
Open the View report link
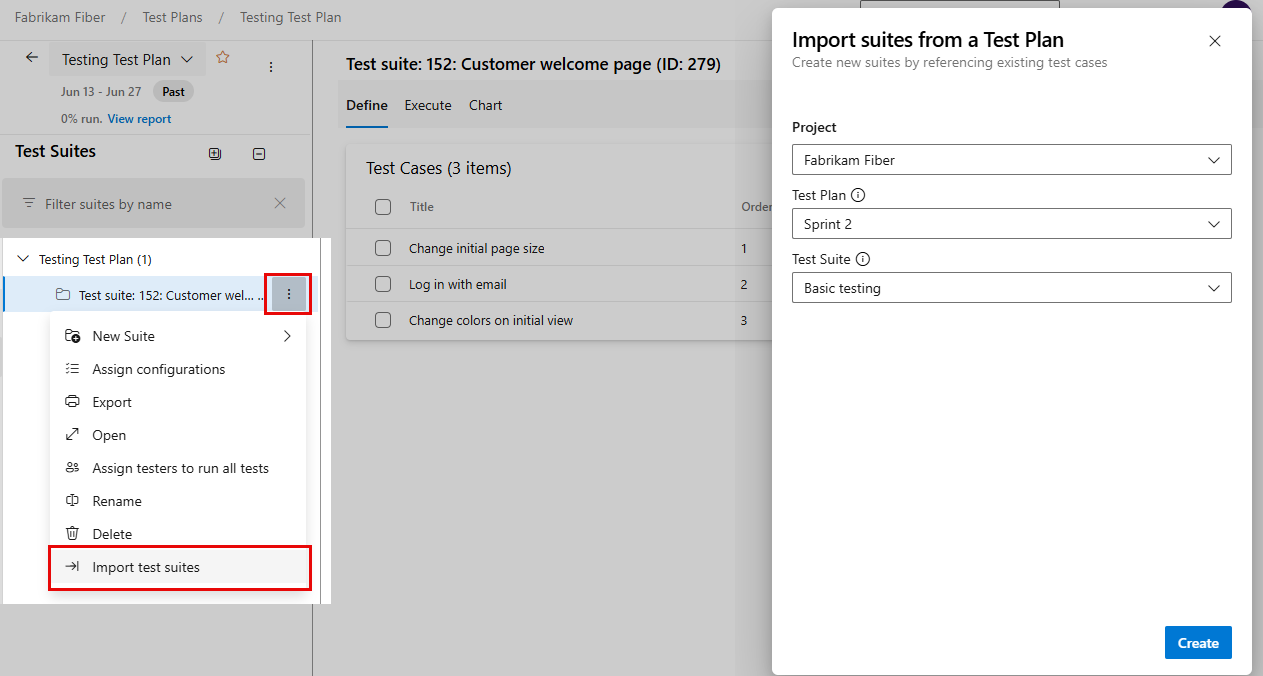coord(139,118)
